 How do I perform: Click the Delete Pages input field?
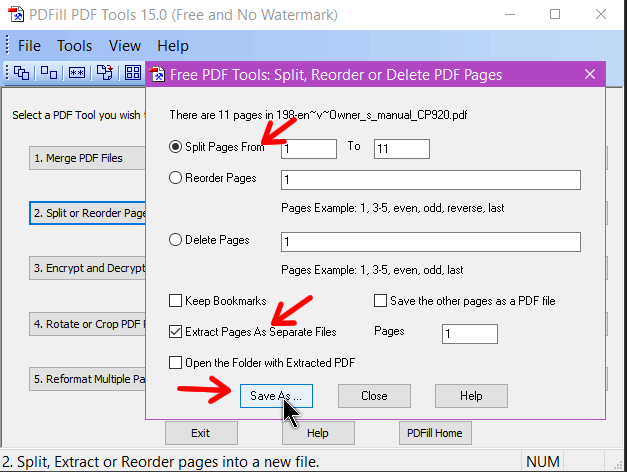click(431, 242)
